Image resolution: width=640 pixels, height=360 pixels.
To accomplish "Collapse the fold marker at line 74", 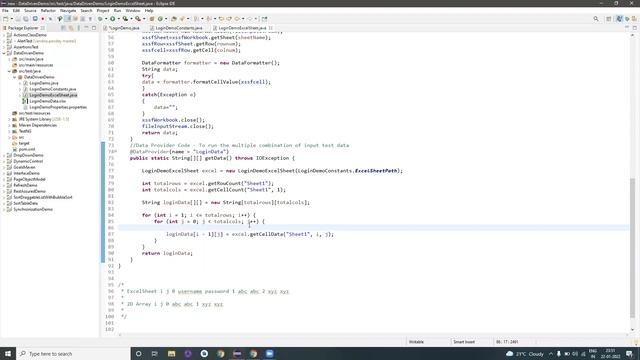I will (116, 152).
